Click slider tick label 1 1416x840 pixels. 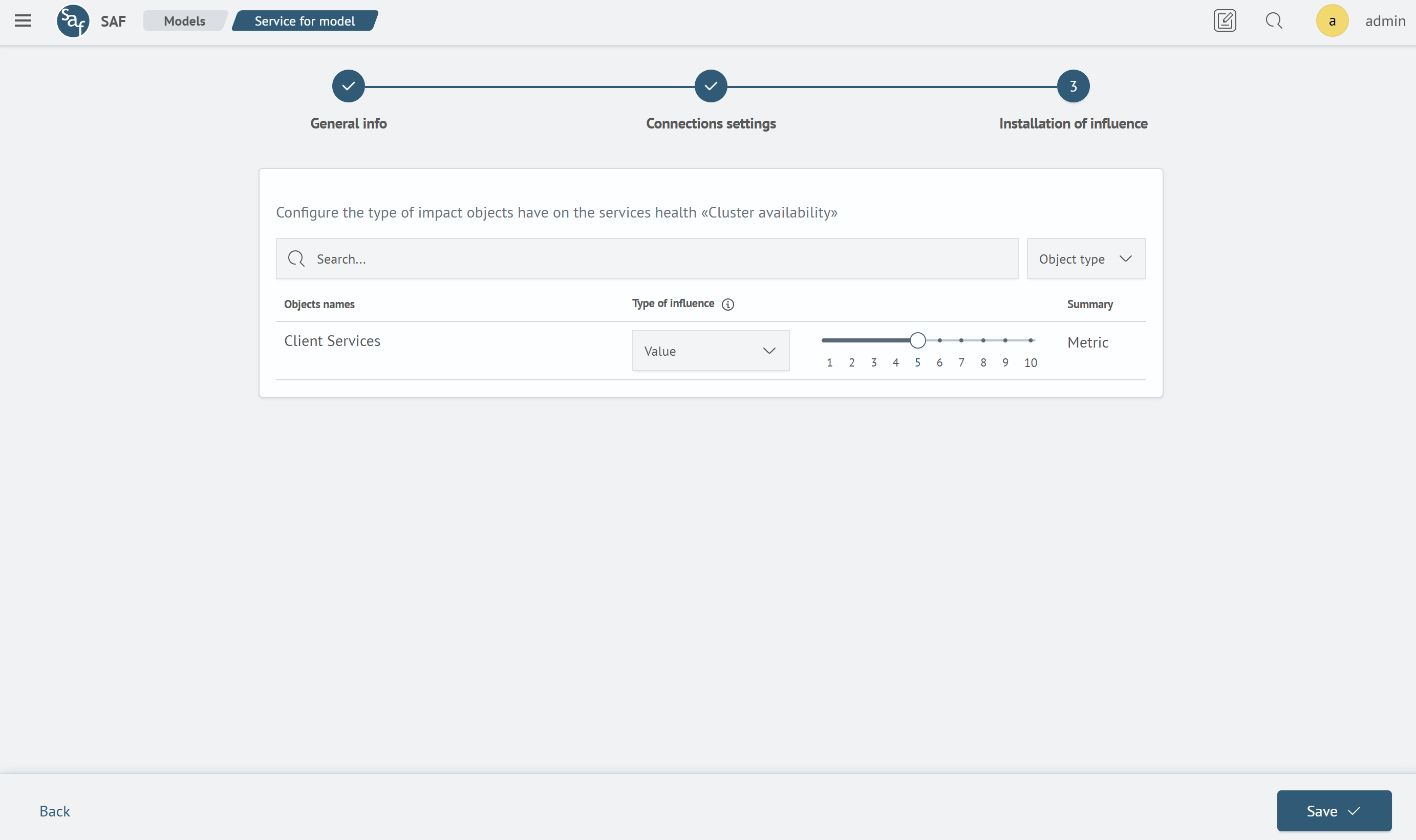[830, 363]
